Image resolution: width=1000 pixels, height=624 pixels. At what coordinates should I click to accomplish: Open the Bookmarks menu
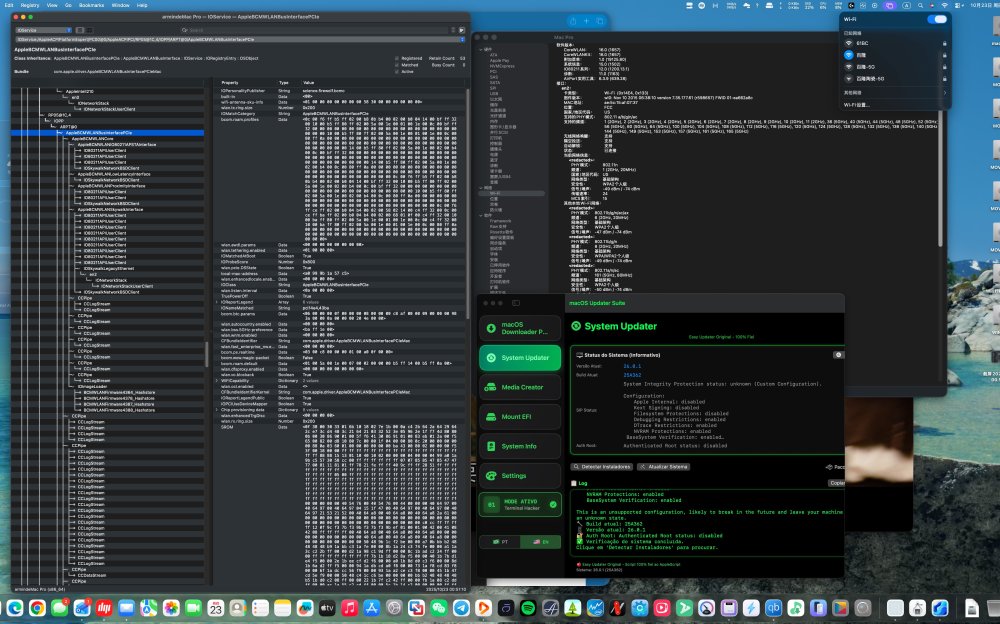91,5
